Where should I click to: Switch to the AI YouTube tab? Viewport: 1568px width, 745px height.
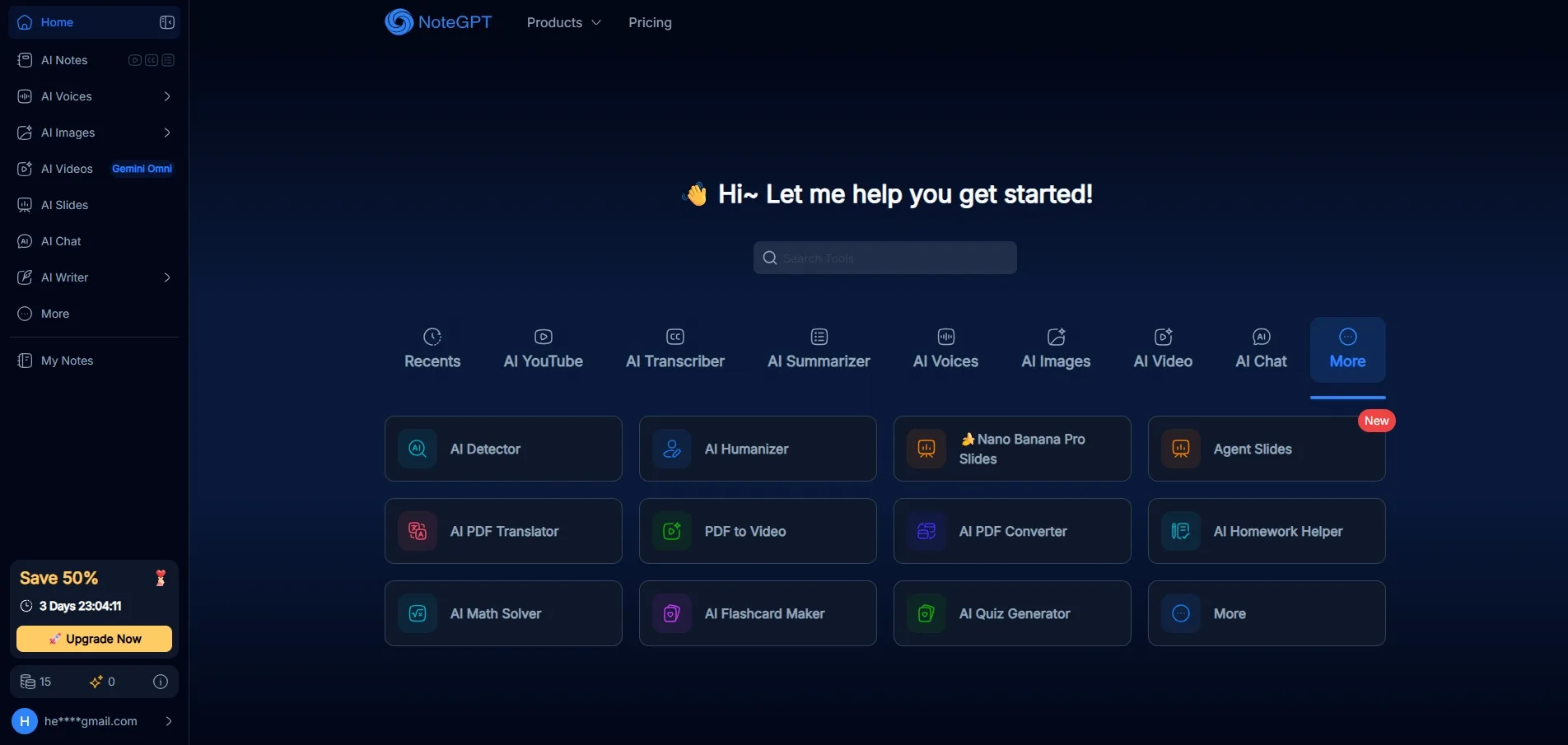[x=544, y=349]
